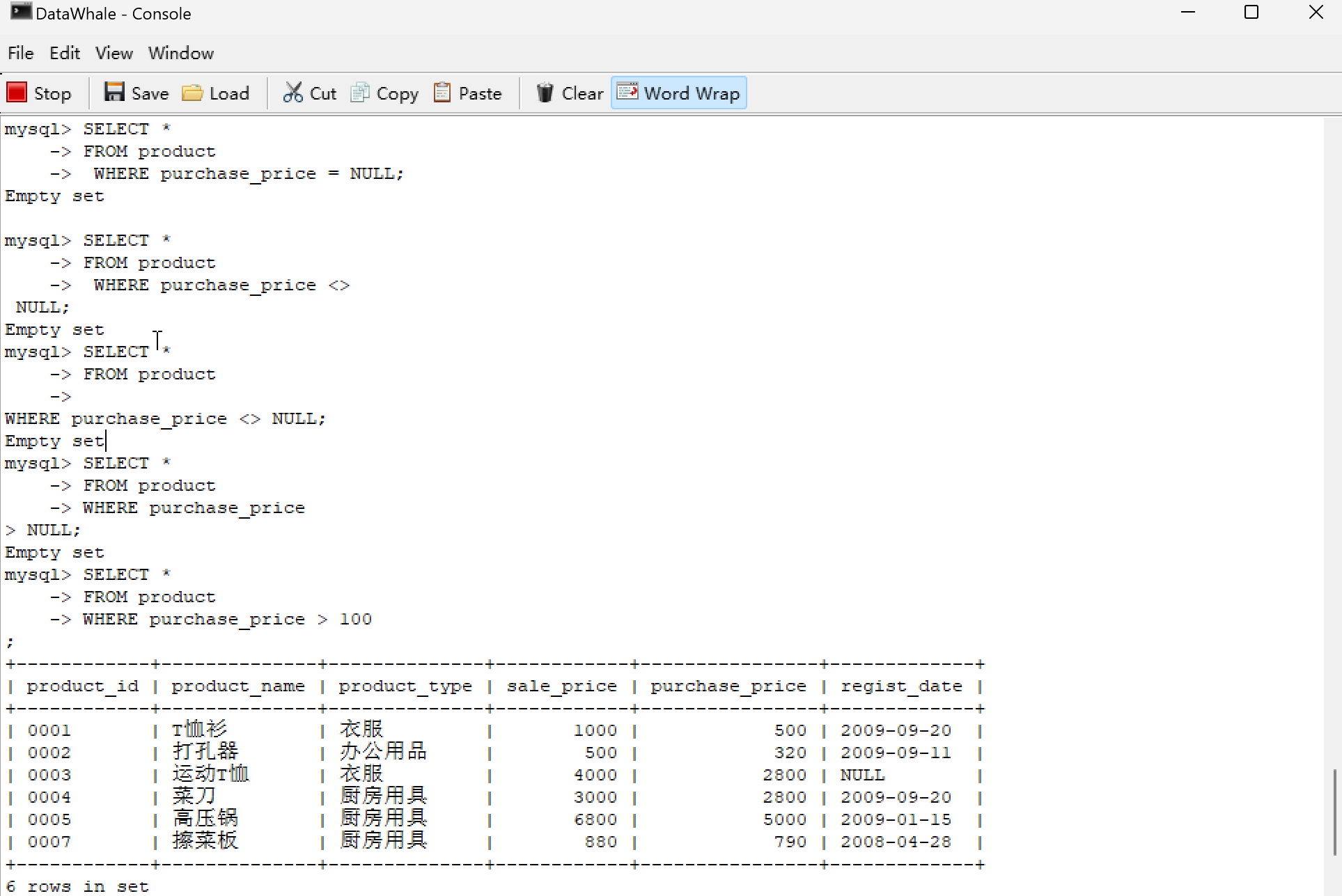Click the purchase_price column header text
Screen dimensions: 1342x896
(728, 686)
